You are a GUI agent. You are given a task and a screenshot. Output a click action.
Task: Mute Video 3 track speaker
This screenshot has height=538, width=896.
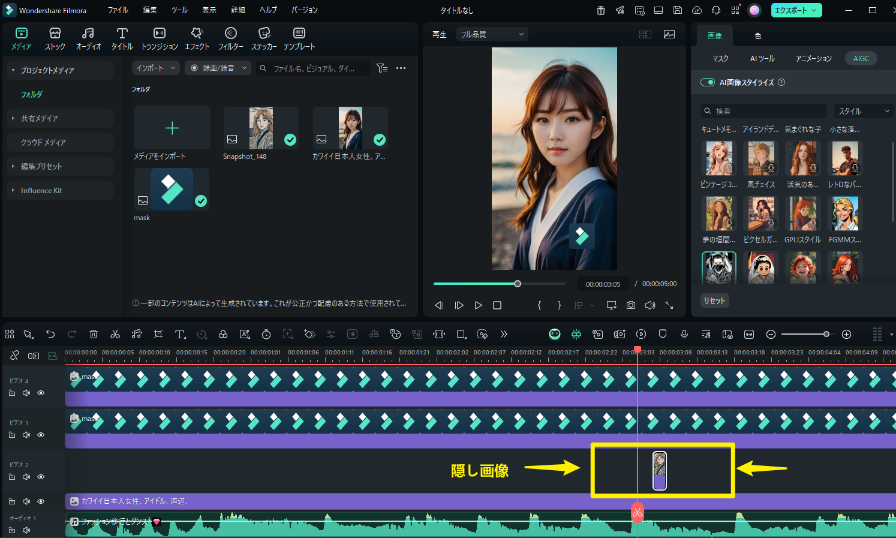26,435
